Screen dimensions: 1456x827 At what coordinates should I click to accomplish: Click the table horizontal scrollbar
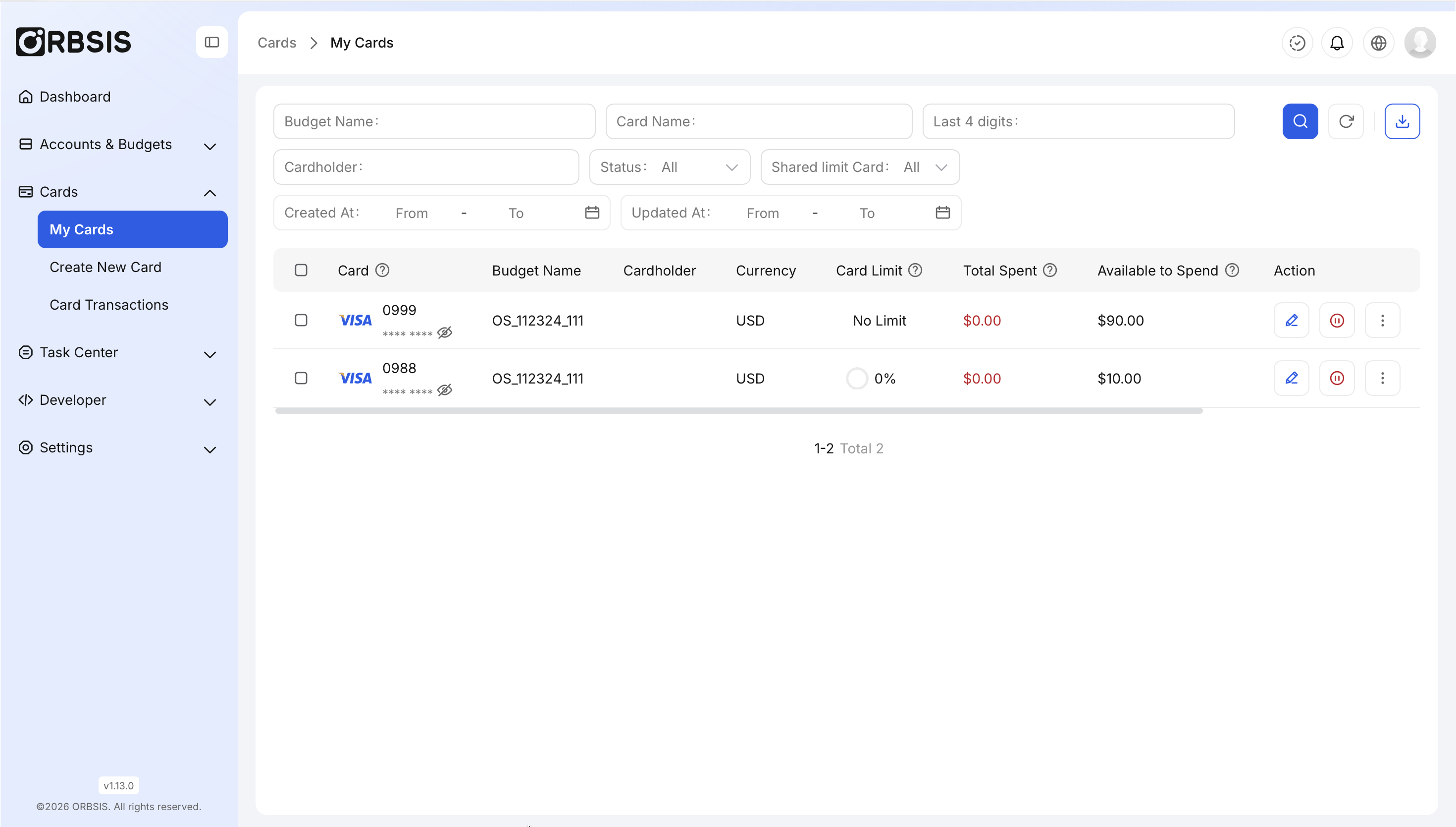click(x=738, y=411)
